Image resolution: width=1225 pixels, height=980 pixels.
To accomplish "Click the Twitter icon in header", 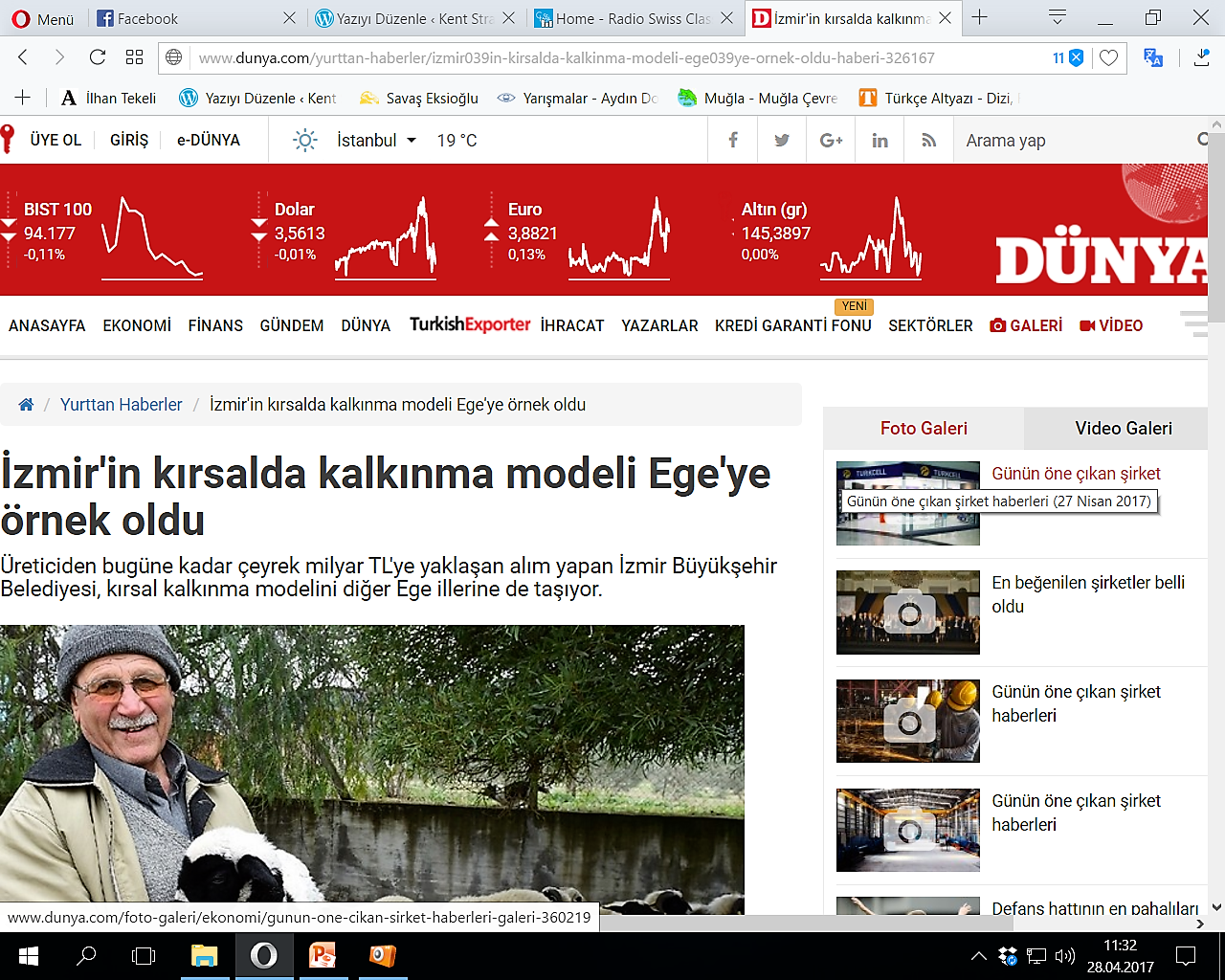I will (782, 141).
